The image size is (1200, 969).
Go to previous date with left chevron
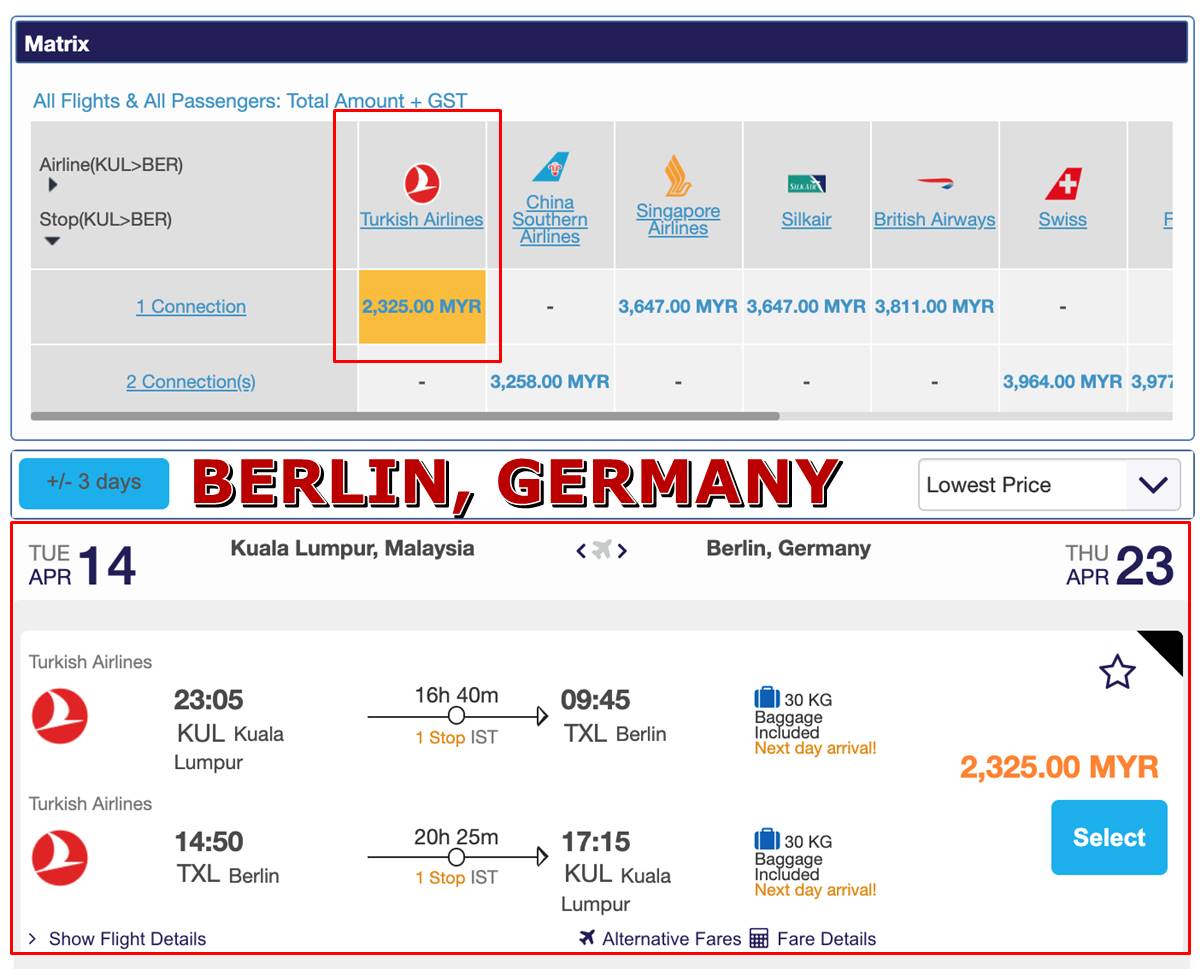click(581, 550)
